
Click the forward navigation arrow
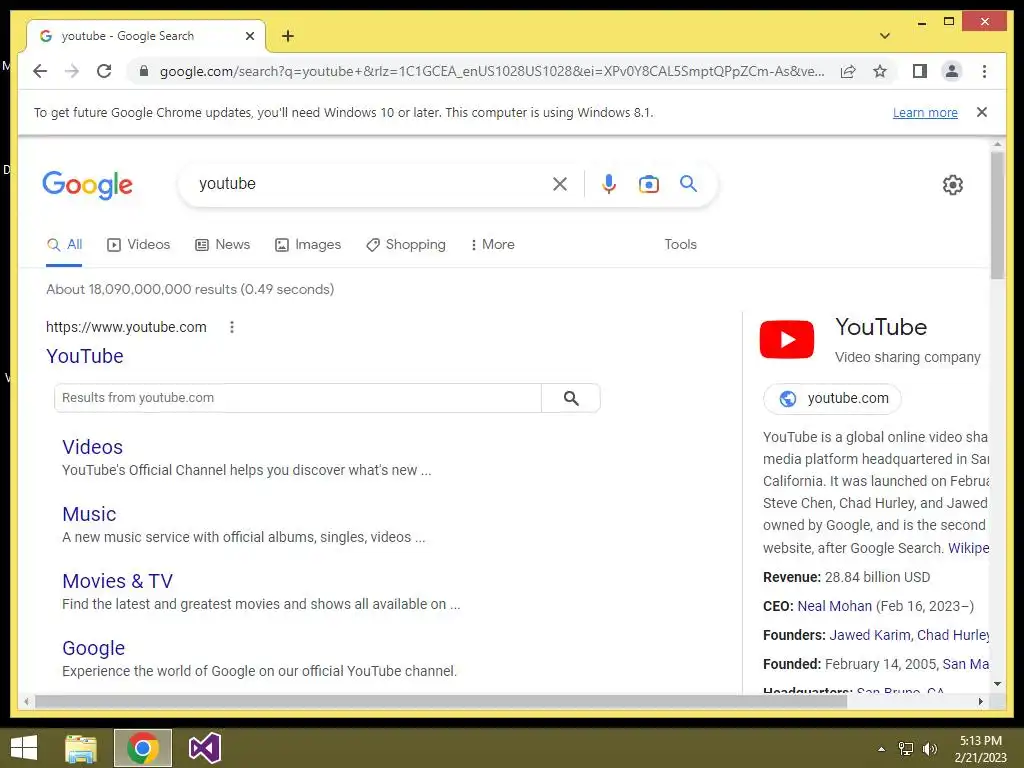click(x=72, y=71)
